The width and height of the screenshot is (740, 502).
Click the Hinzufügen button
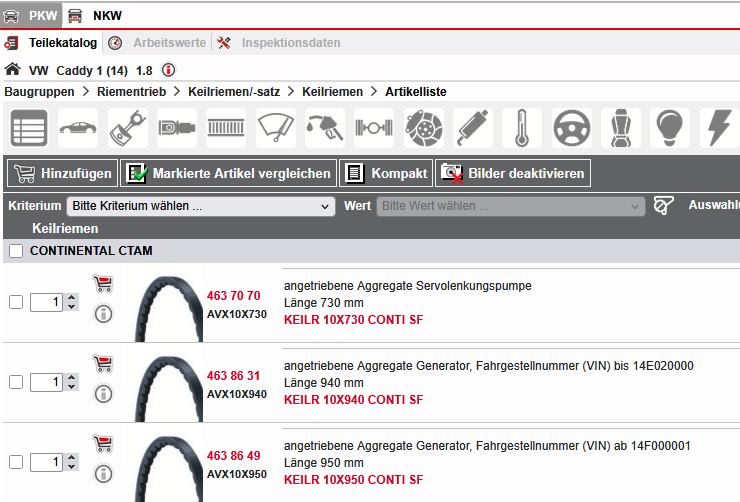pos(62,173)
